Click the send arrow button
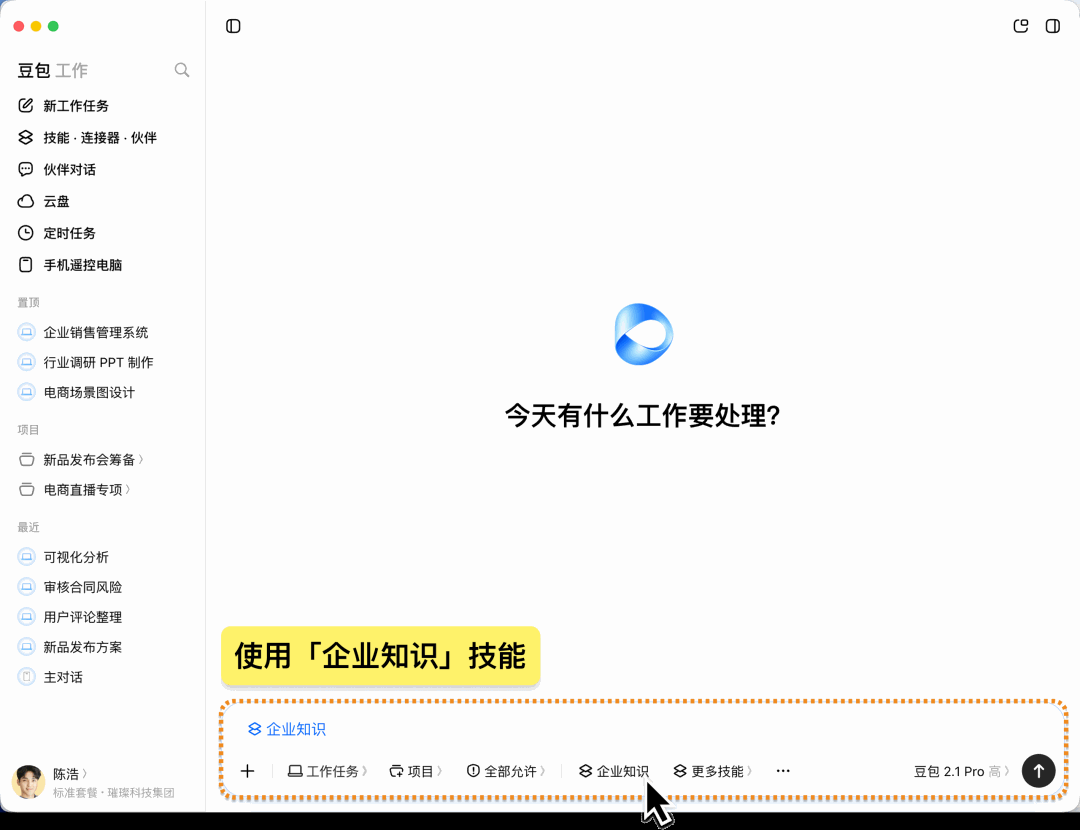This screenshot has height=830, width=1080. 1039,771
